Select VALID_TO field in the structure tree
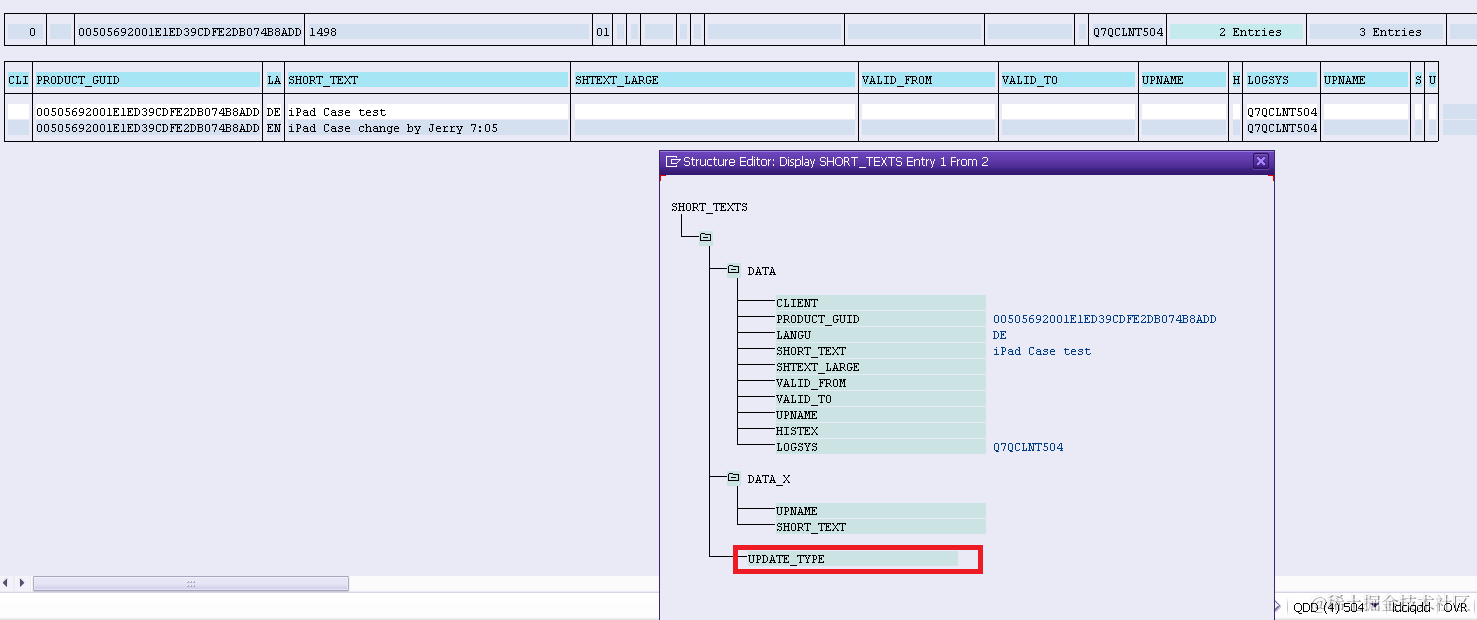The width and height of the screenshot is (1477, 620). coord(880,399)
